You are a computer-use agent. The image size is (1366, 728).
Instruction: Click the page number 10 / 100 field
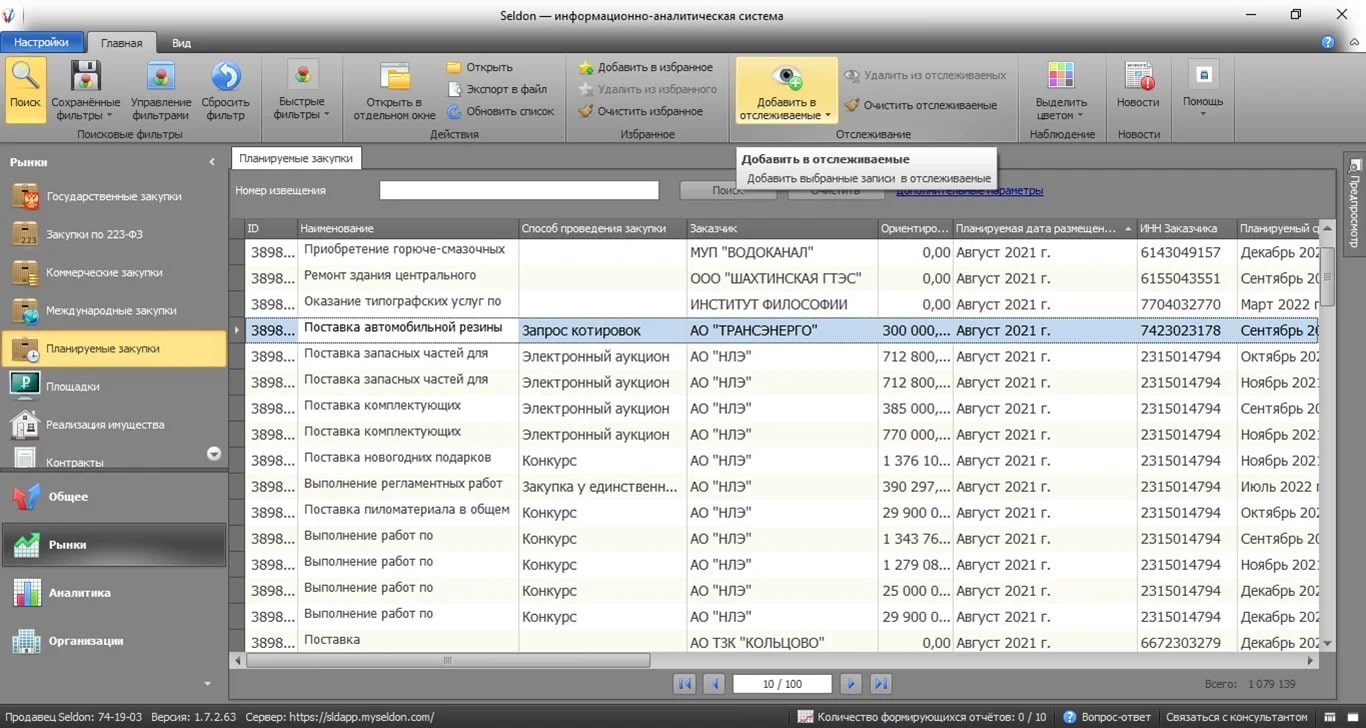(782, 684)
